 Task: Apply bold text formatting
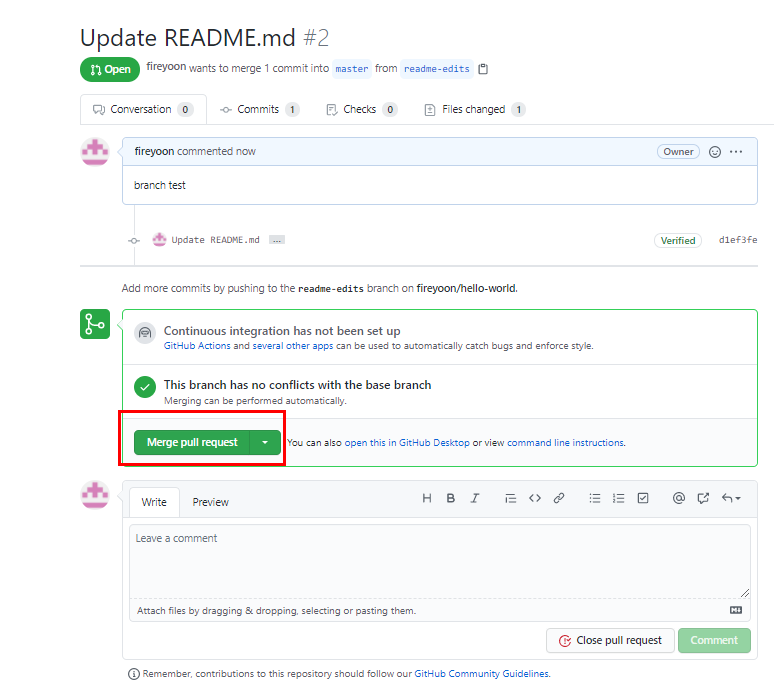pos(450,498)
